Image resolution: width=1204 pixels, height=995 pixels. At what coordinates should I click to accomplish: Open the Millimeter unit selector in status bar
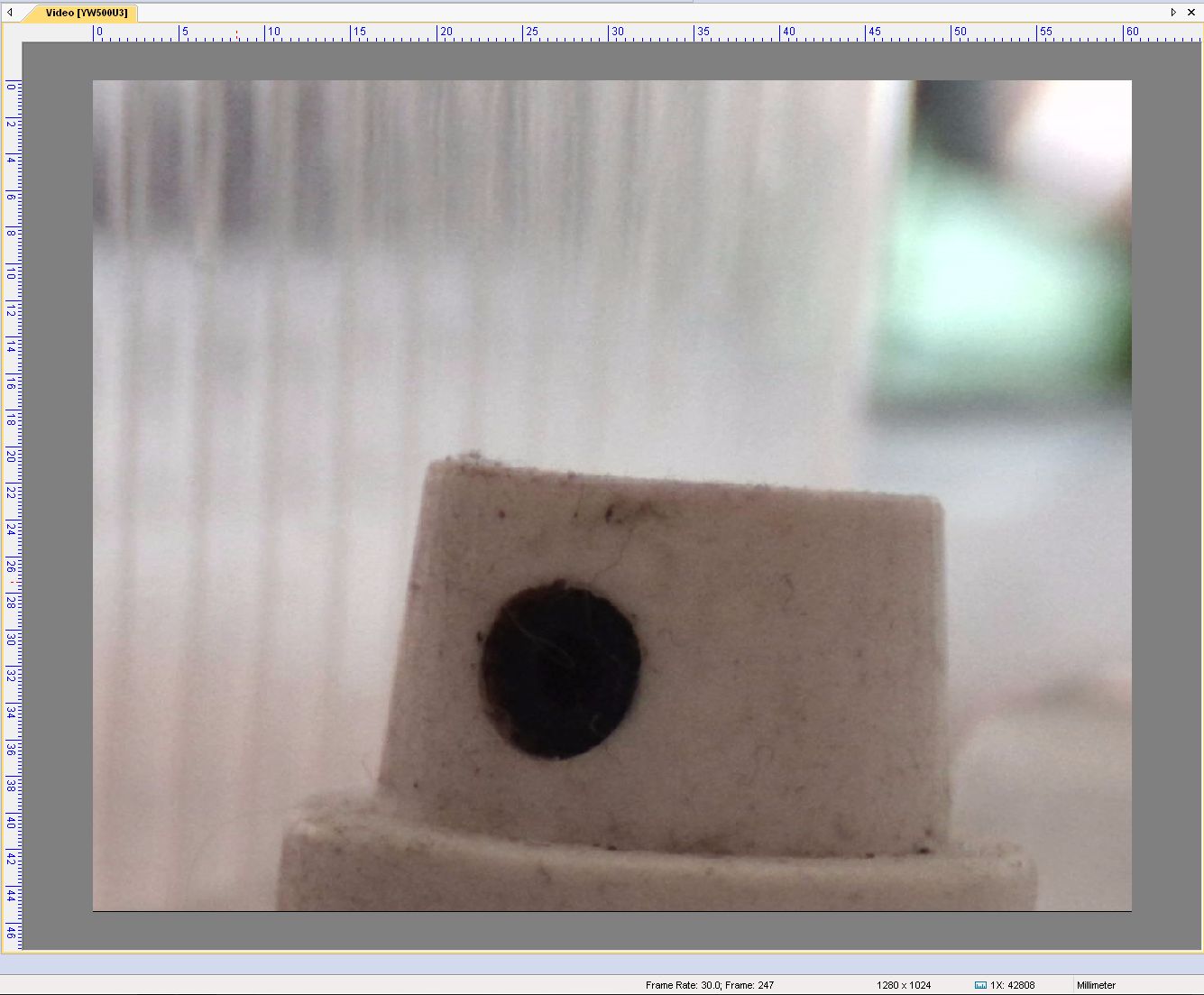(1096, 985)
